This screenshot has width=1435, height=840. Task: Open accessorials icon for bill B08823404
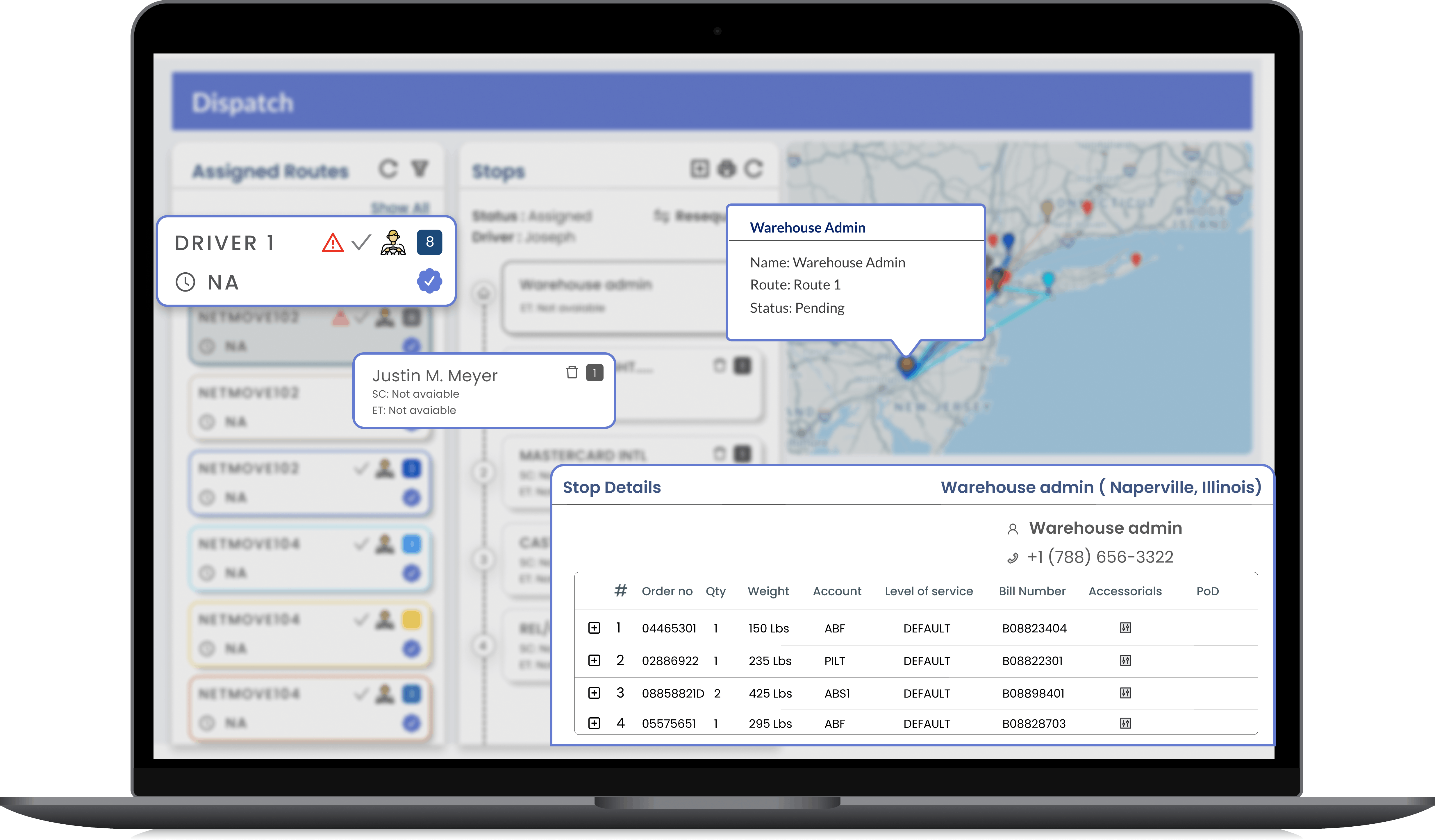coord(1125,628)
